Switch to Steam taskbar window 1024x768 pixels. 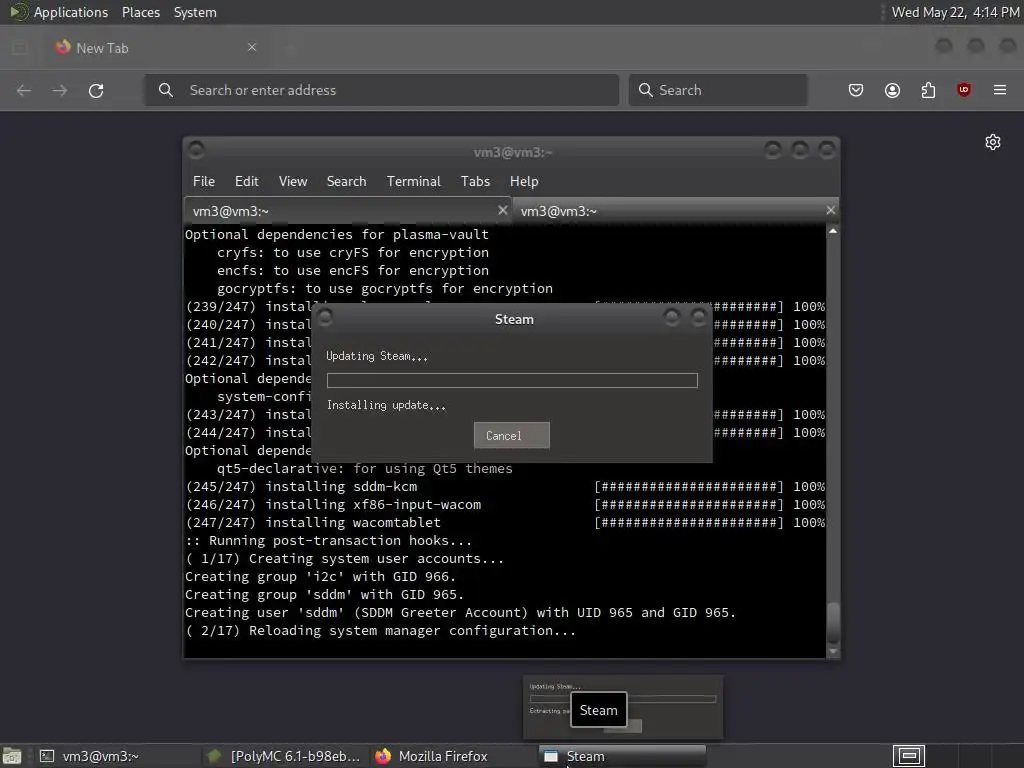pyautogui.click(x=622, y=756)
